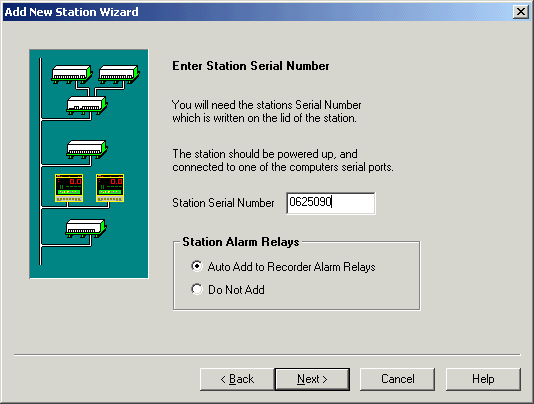Viewport: 534px width, 404px height.
Task: Open Help for this wizard page
Action: tap(483, 379)
